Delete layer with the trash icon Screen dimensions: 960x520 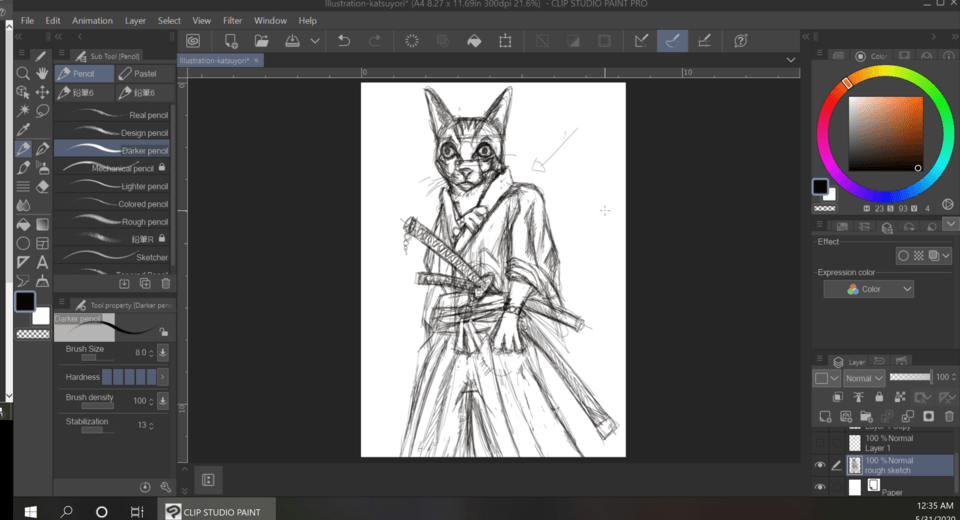click(949, 416)
